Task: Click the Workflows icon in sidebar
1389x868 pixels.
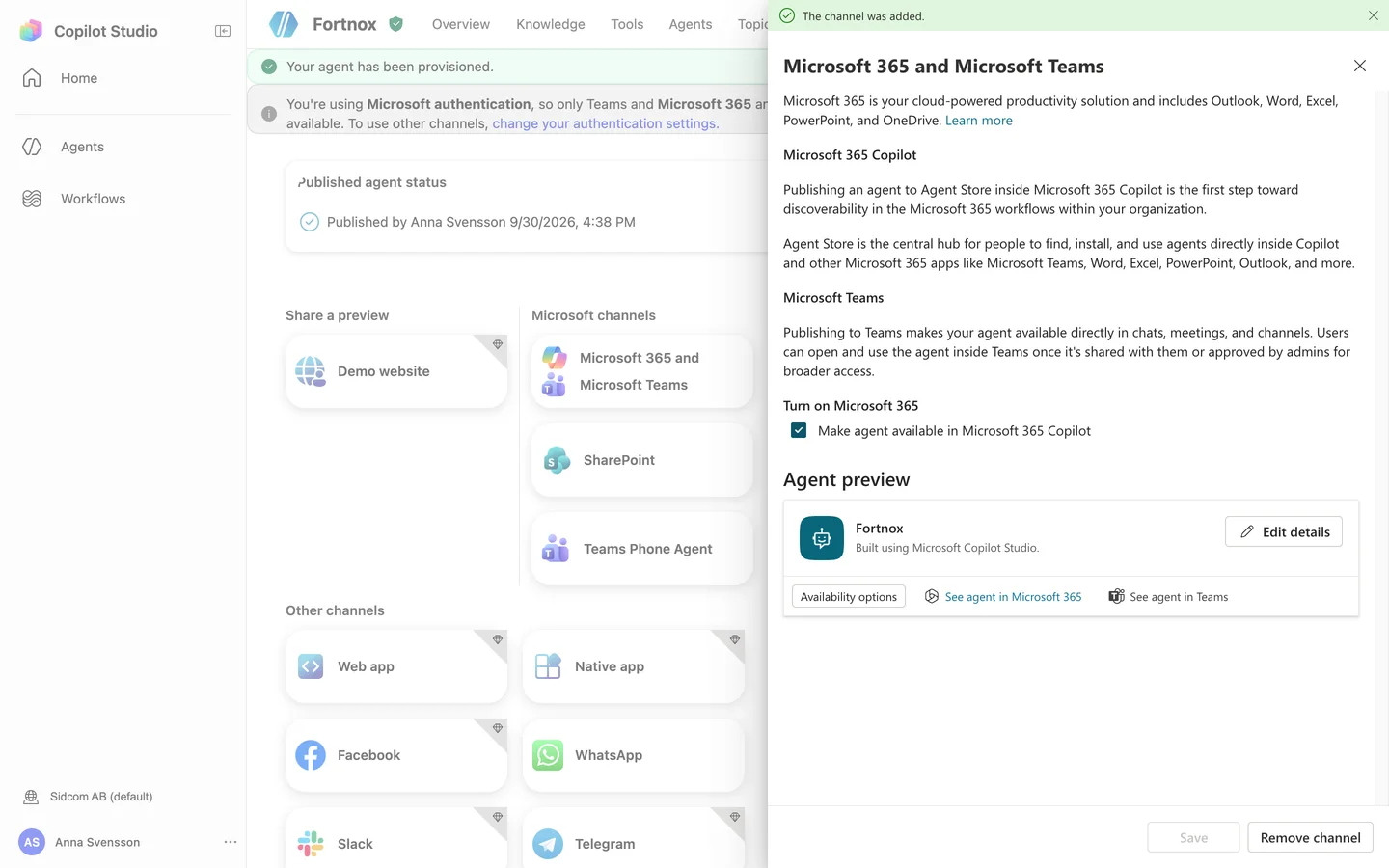Action: pos(32,199)
